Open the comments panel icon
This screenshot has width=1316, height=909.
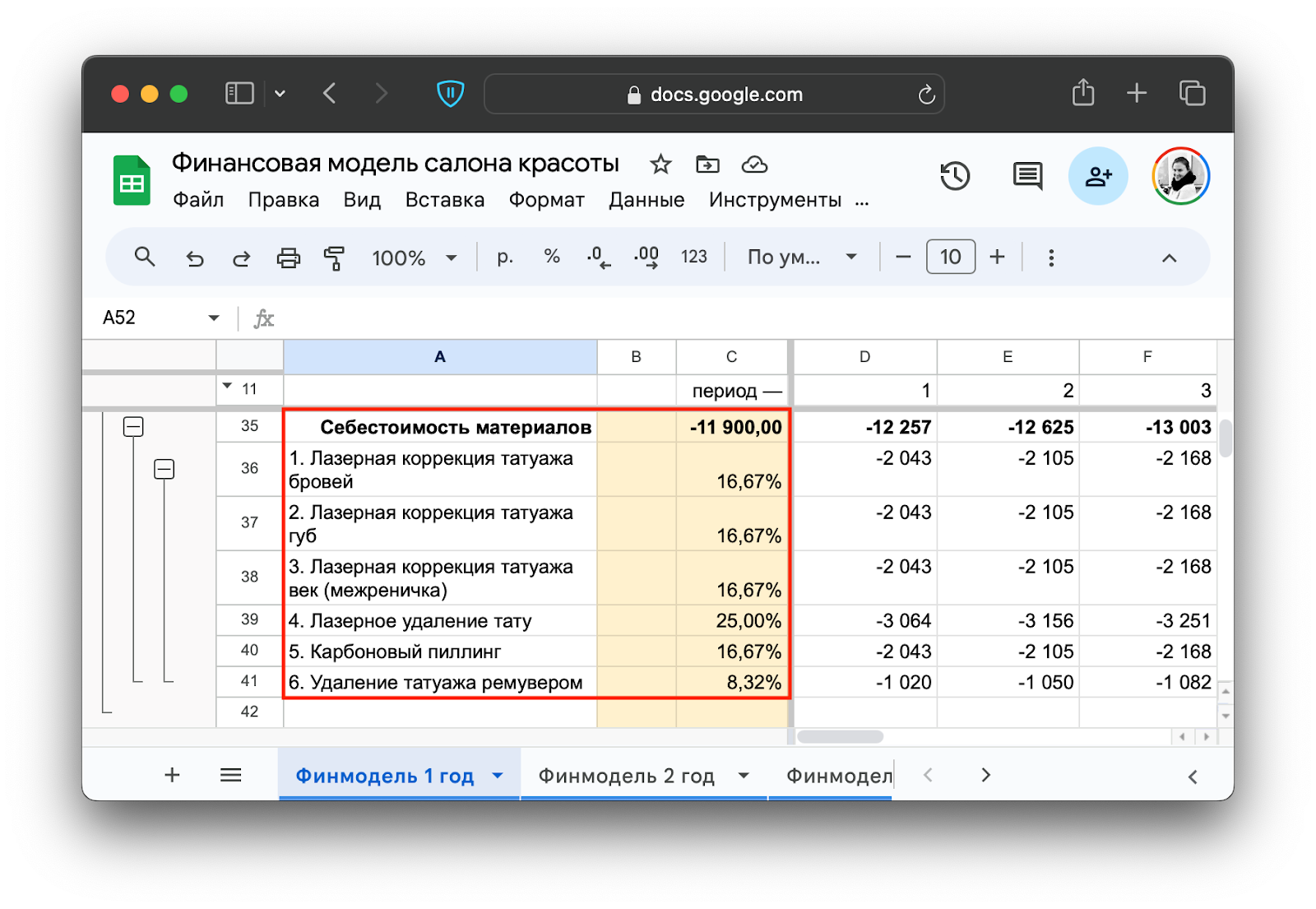[x=1027, y=176]
